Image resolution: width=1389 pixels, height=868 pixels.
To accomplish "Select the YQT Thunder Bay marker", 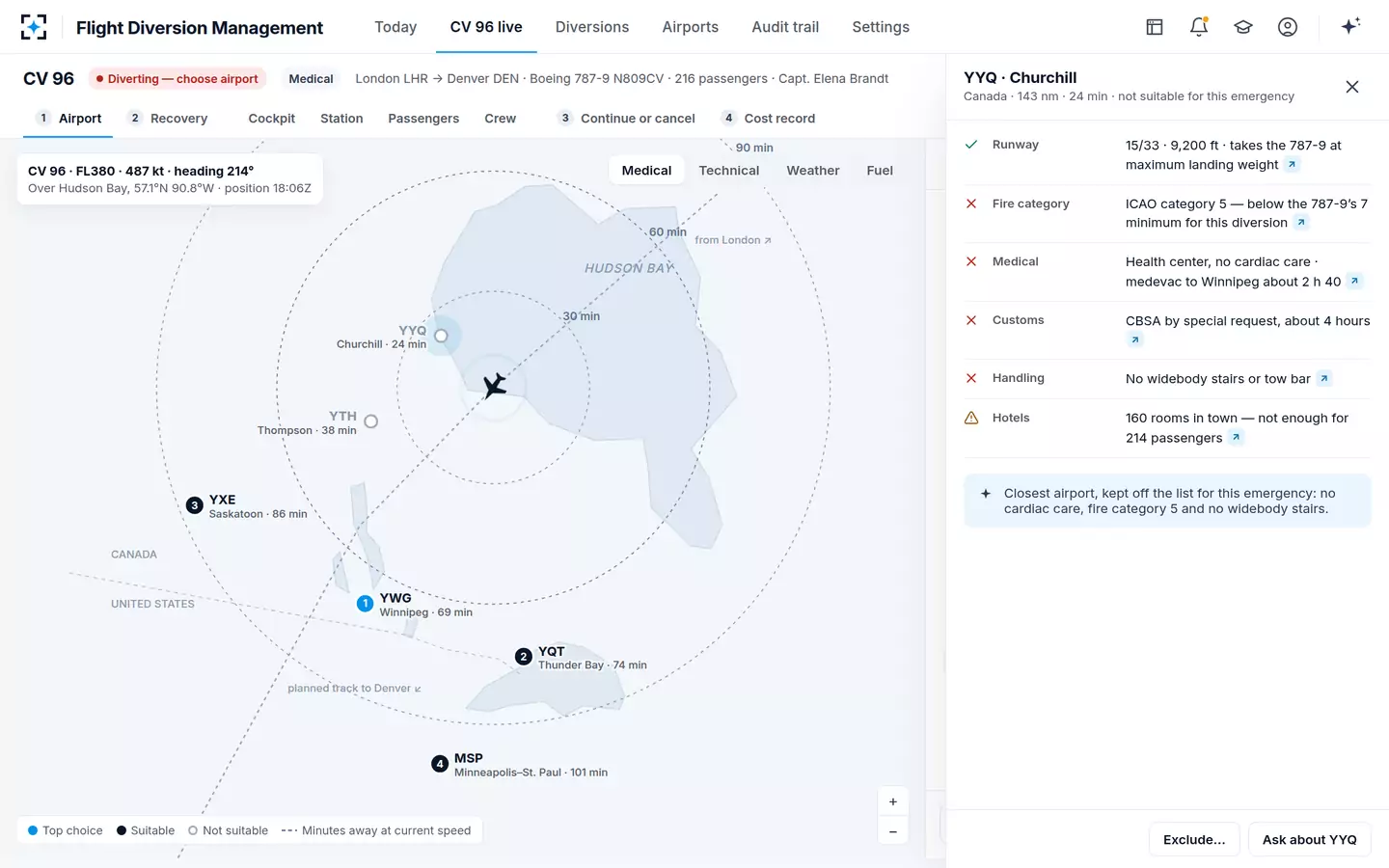I will click(x=524, y=657).
